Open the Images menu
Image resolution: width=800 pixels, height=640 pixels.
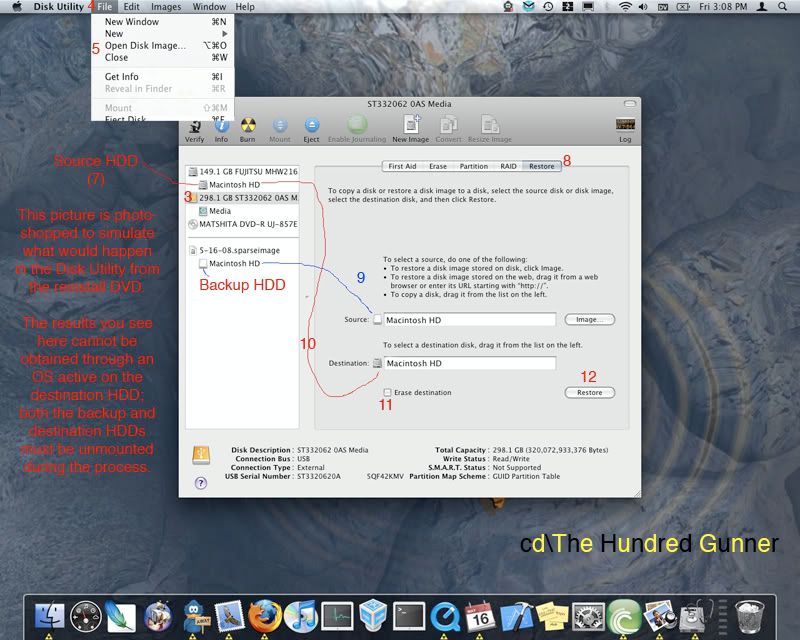166,7
